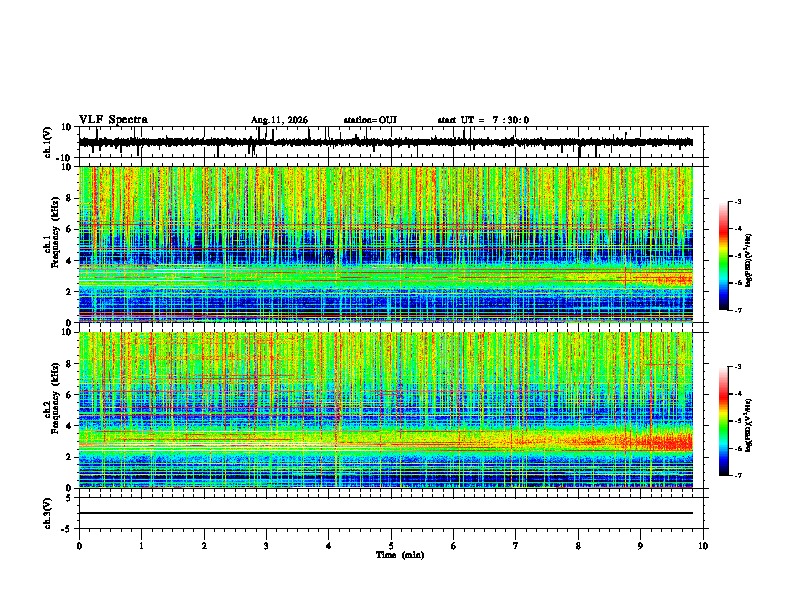Click the "-6" label on ch.2 colorbar

[737, 448]
